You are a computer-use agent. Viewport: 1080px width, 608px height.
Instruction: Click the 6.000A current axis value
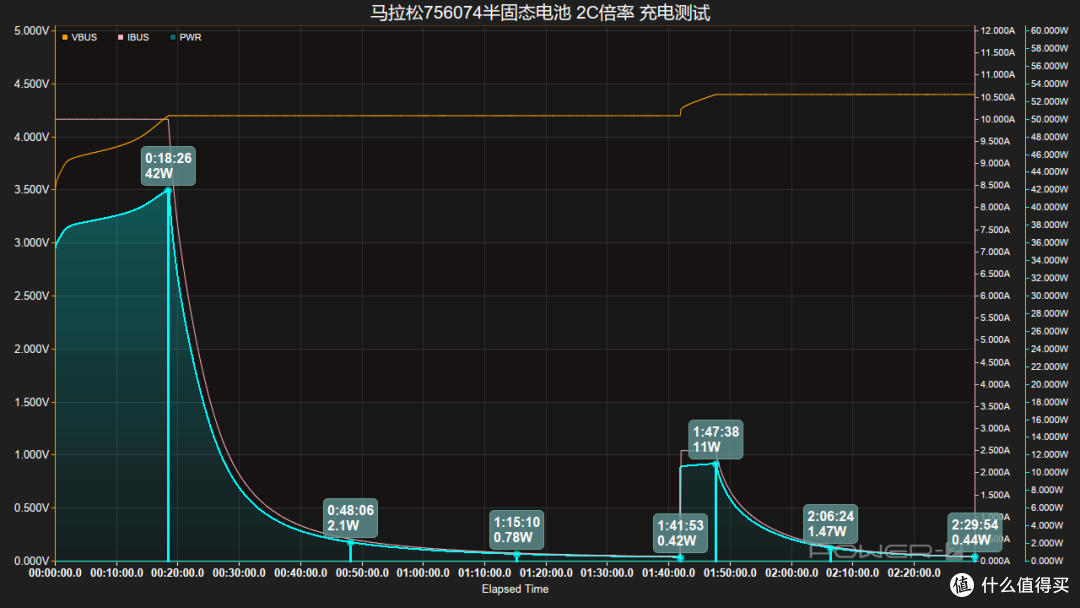click(x=995, y=296)
